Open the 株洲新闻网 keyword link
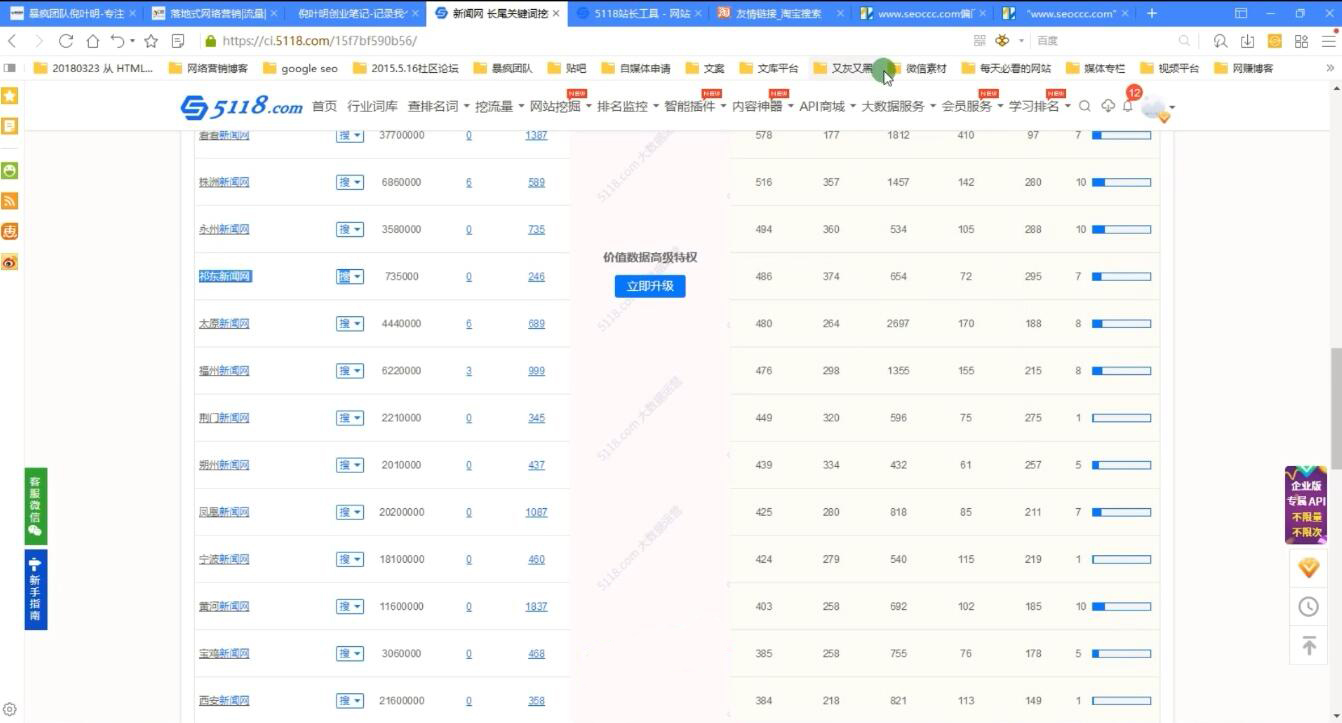Screen dimensions: 1342x723 tap(224, 182)
